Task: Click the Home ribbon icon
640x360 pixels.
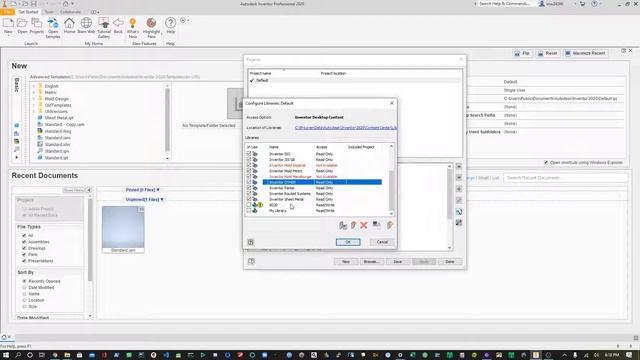Action: point(69,23)
